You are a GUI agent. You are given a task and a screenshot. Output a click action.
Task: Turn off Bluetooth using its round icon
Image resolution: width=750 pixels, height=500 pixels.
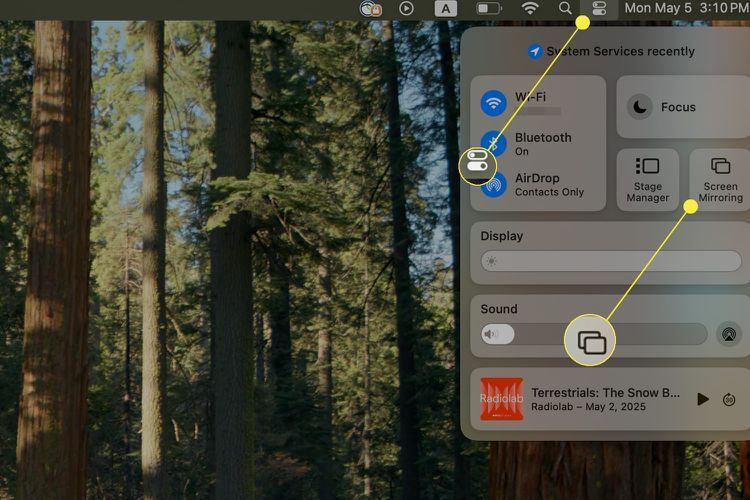pyautogui.click(x=494, y=143)
